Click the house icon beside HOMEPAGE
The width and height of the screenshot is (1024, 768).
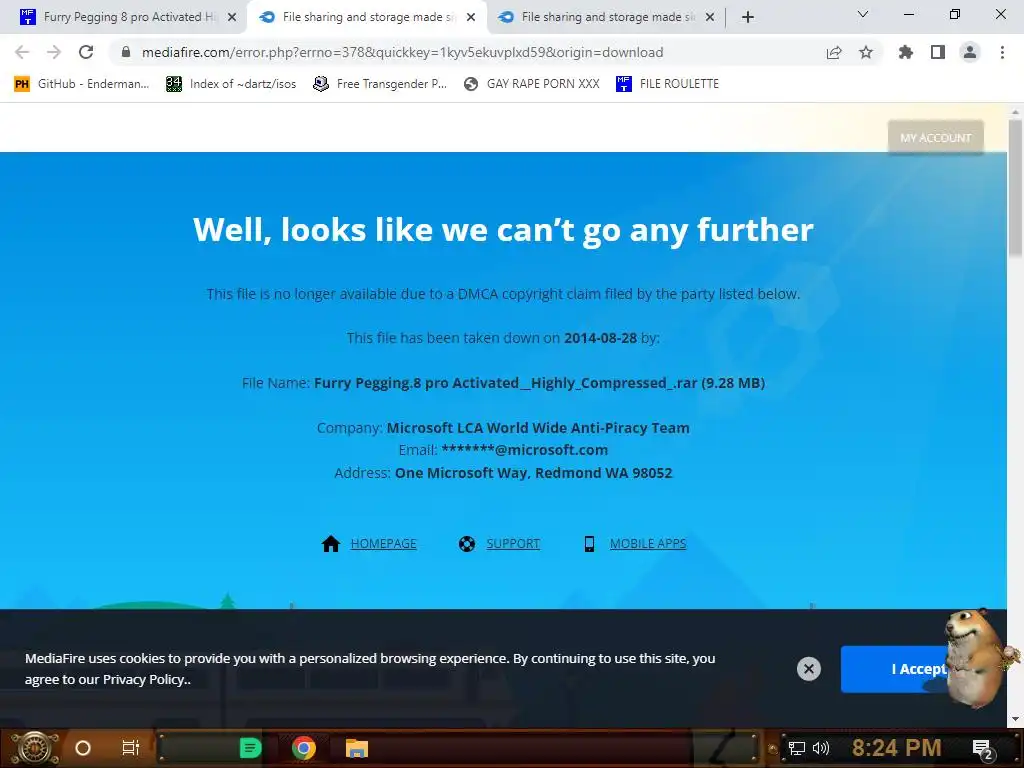(x=331, y=543)
